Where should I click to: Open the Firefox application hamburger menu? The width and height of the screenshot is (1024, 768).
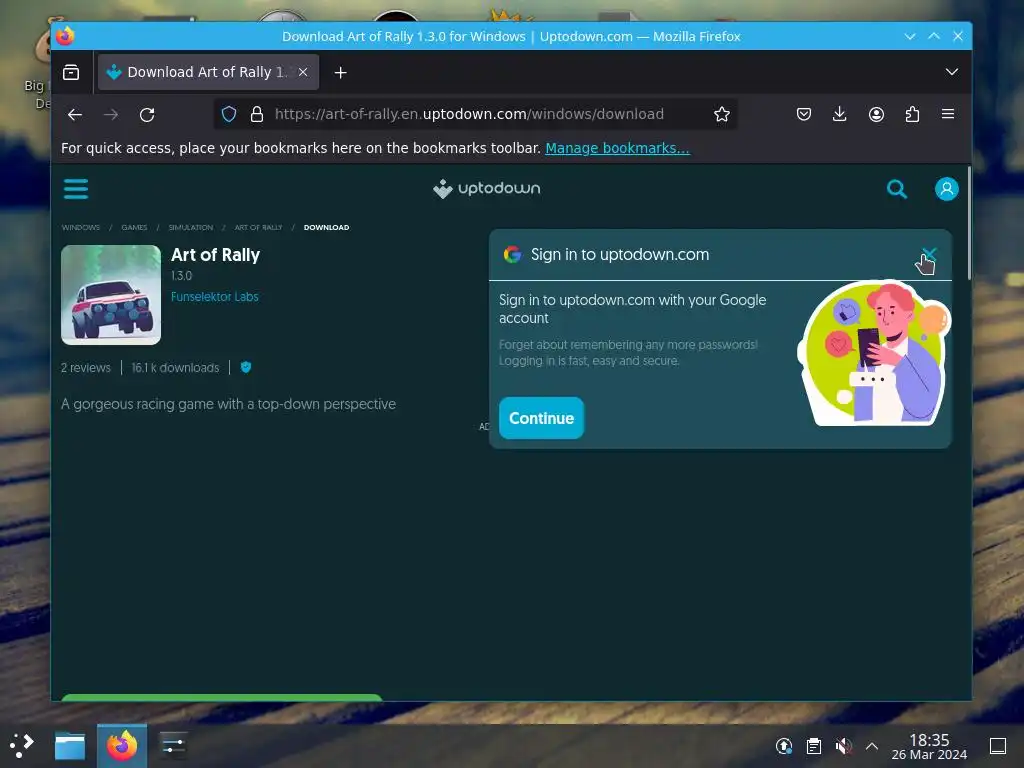(x=948, y=114)
